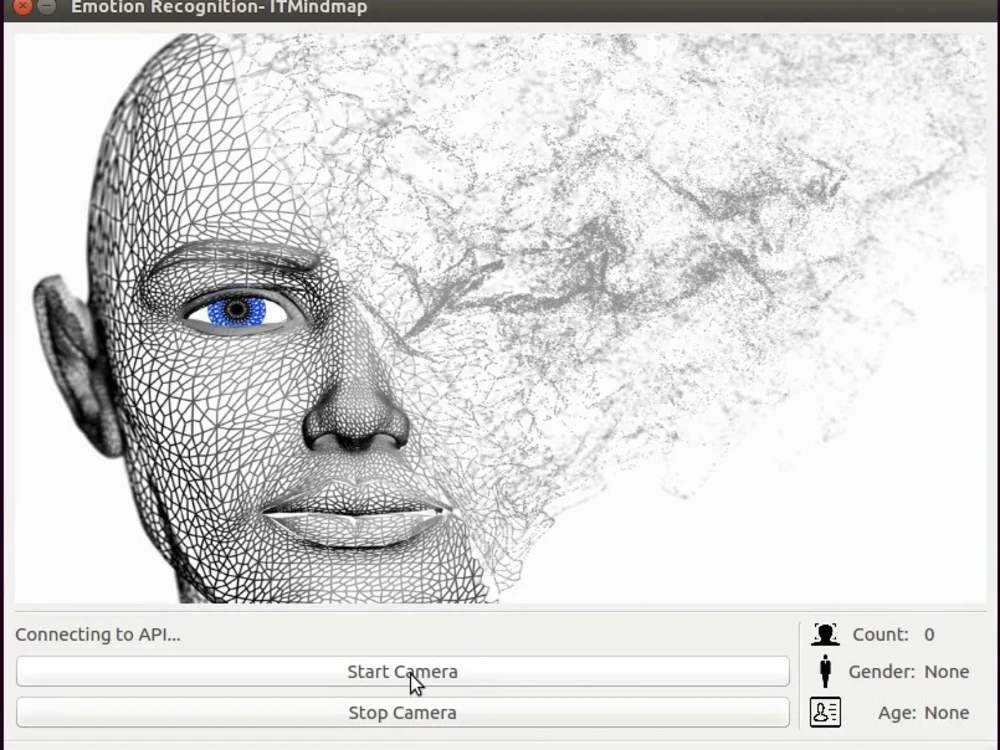Image resolution: width=1000 pixels, height=750 pixels.
Task: Click the Gender value 'None'
Action: (x=946, y=672)
